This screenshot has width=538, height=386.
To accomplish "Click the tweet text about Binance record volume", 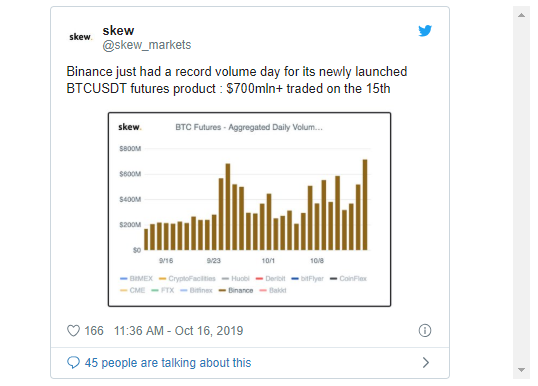I will (237, 80).
